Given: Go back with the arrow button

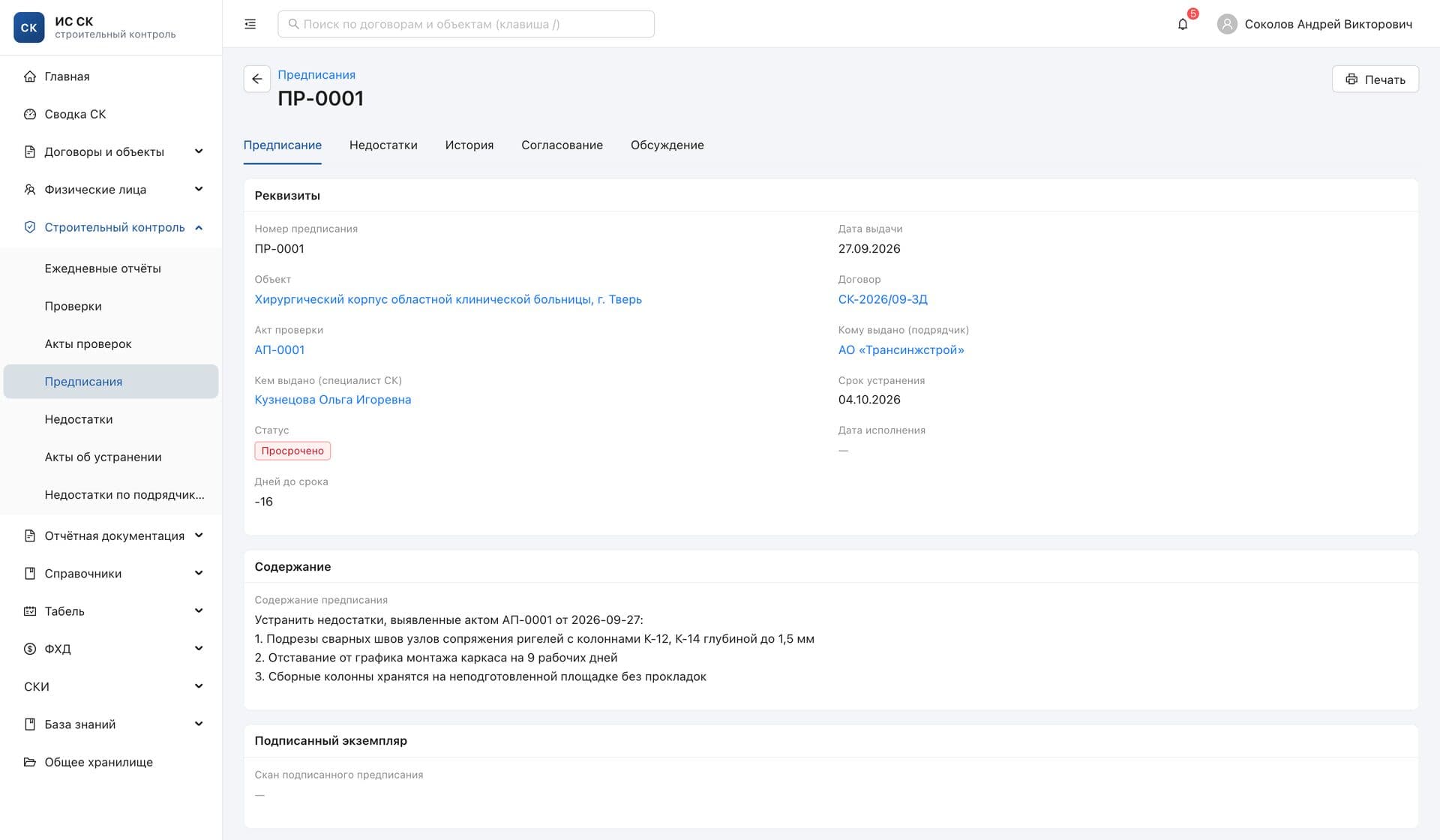Looking at the screenshot, I should [x=257, y=79].
